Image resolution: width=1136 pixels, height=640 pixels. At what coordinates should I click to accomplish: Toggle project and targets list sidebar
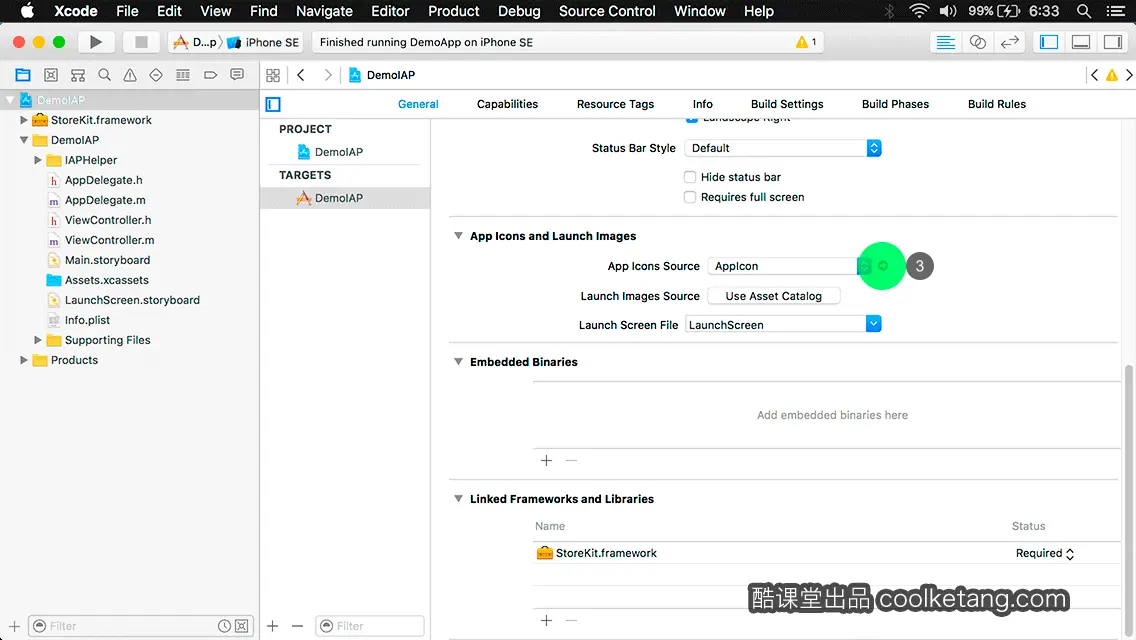click(273, 104)
